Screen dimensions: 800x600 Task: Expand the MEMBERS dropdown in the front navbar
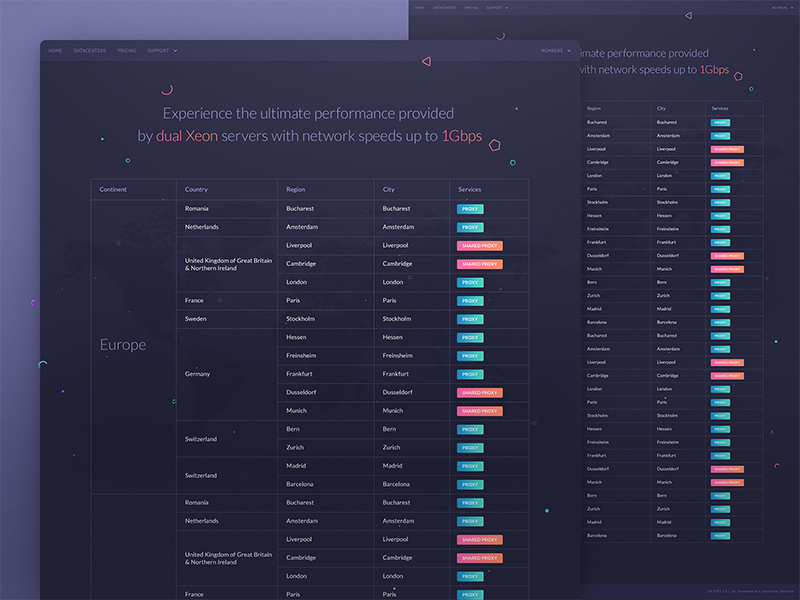coord(555,50)
